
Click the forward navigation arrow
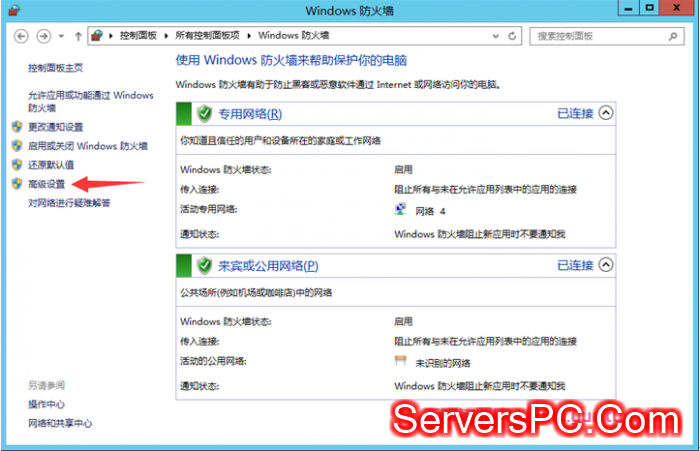tap(43, 36)
